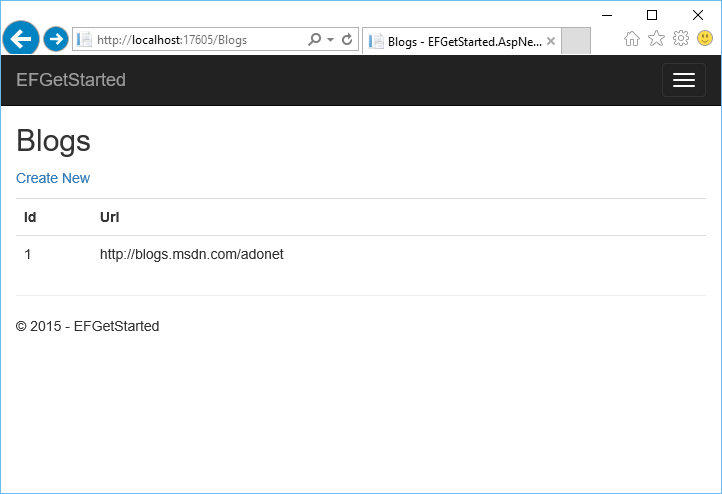Expand the address bar dropdown arrow
Screen dimensions: 722x494
tap(330, 40)
